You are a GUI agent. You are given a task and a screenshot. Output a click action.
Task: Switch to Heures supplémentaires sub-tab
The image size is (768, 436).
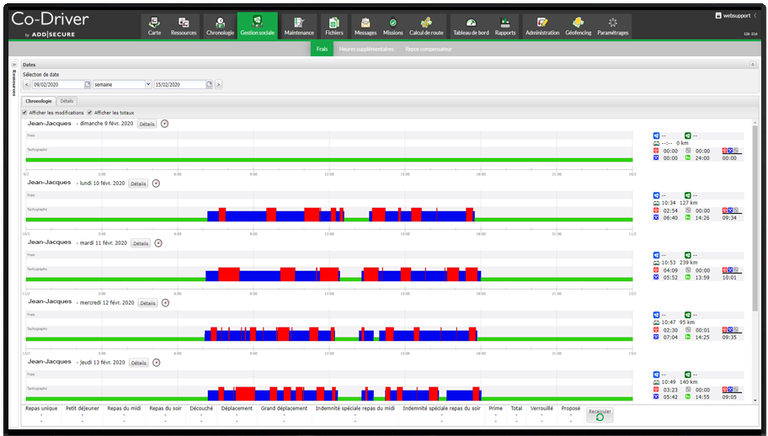(x=366, y=49)
